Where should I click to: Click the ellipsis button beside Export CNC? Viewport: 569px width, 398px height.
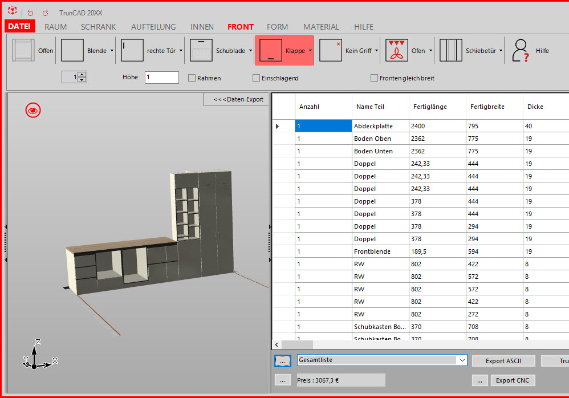(480, 381)
